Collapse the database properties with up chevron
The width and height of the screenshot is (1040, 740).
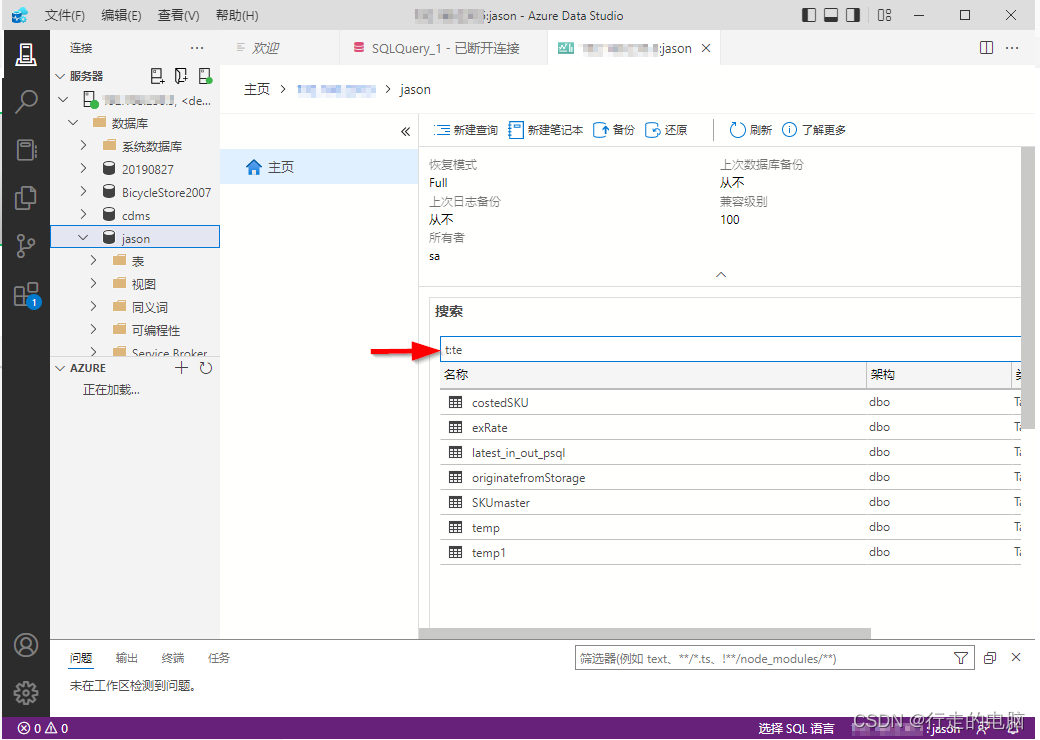click(x=721, y=275)
